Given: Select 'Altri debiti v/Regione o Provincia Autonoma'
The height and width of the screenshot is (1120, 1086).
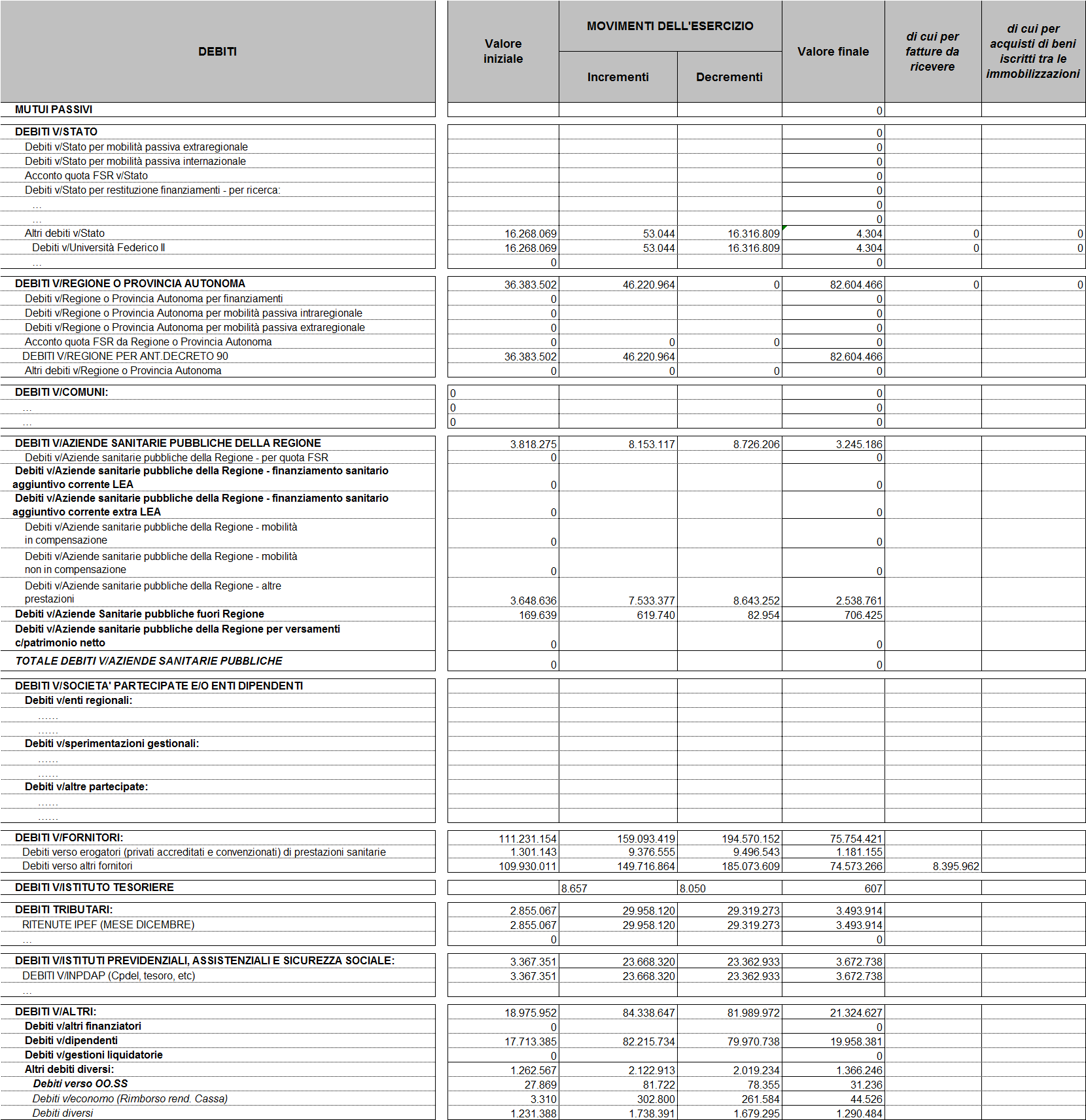Looking at the screenshot, I should click(123, 370).
